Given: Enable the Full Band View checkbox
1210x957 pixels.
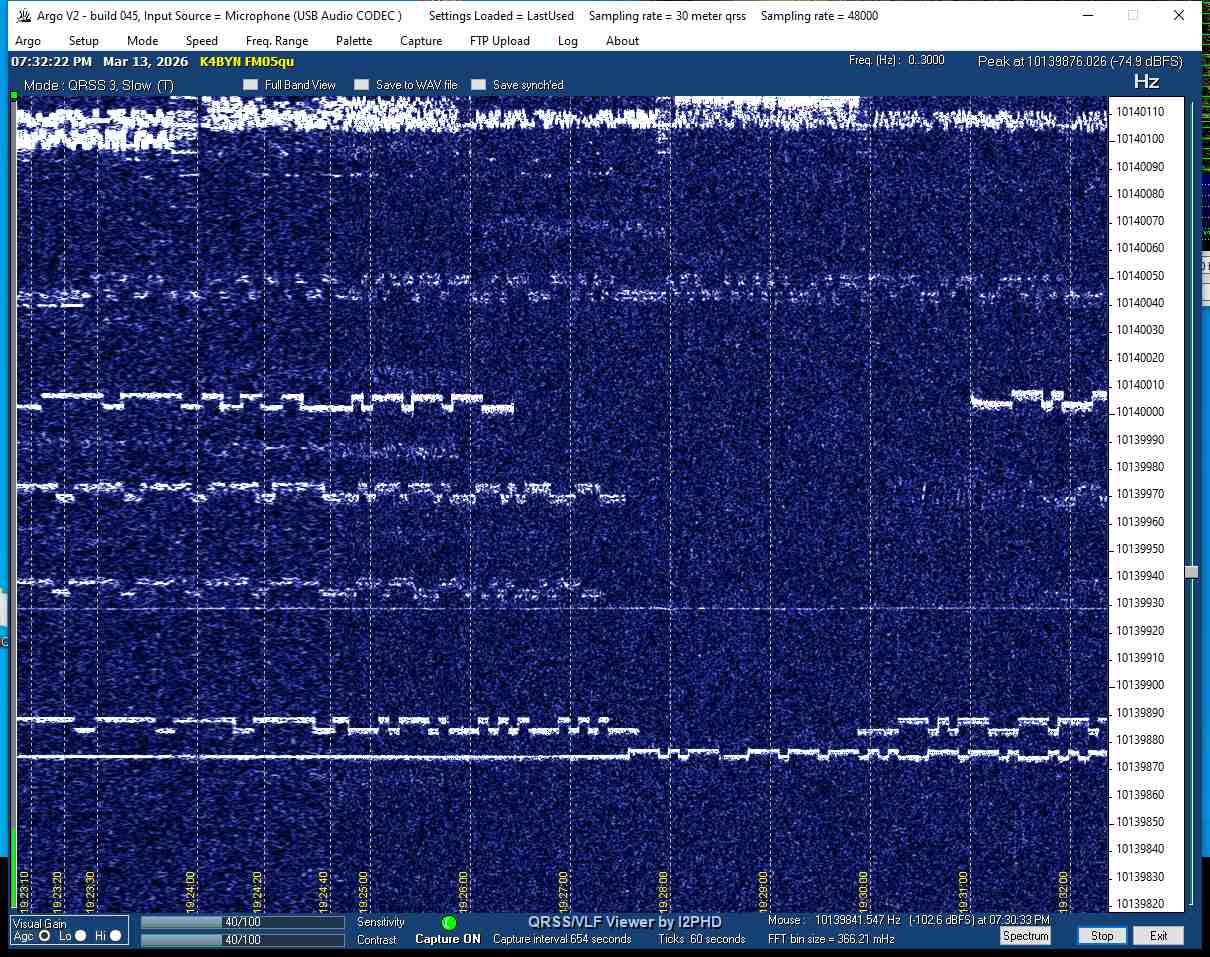Looking at the screenshot, I should pyautogui.click(x=250, y=85).
